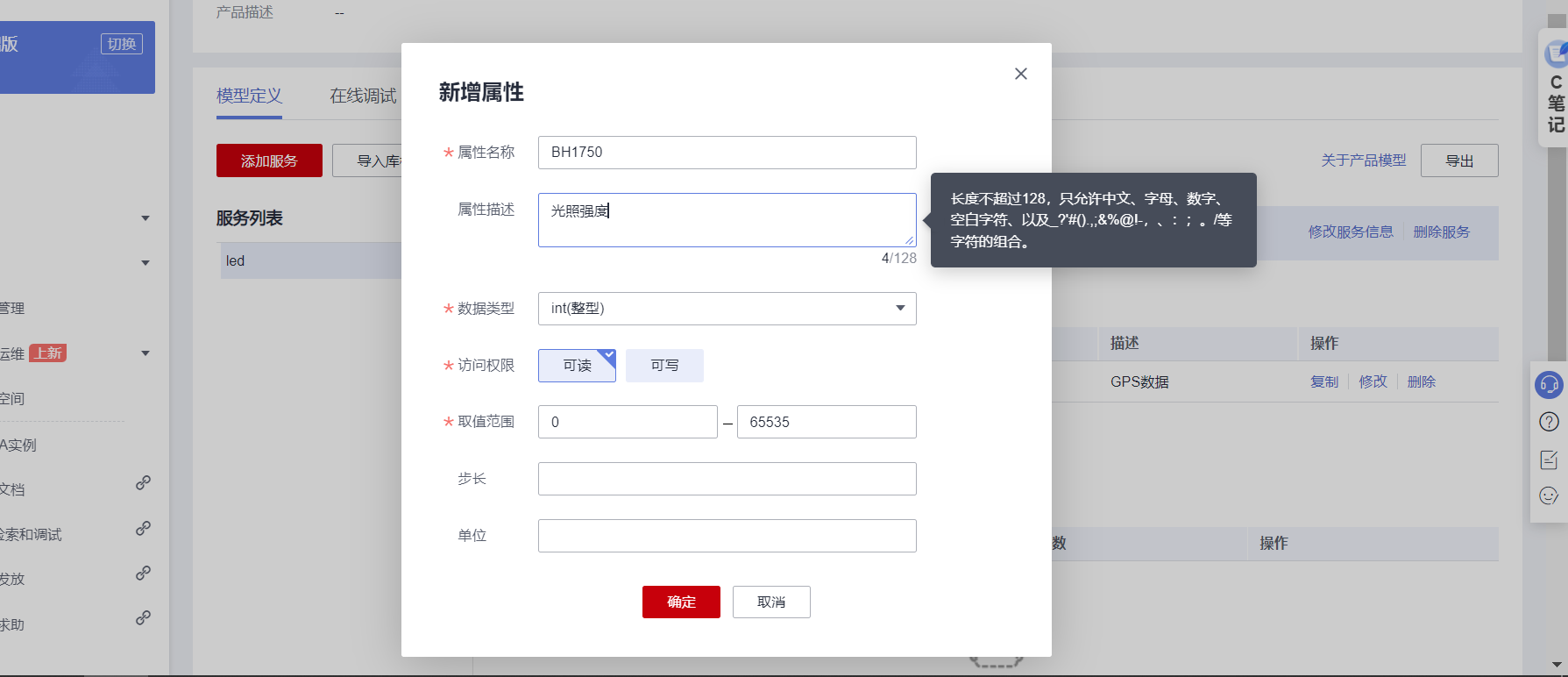Click the 上新 badge beside 运维

48,353
